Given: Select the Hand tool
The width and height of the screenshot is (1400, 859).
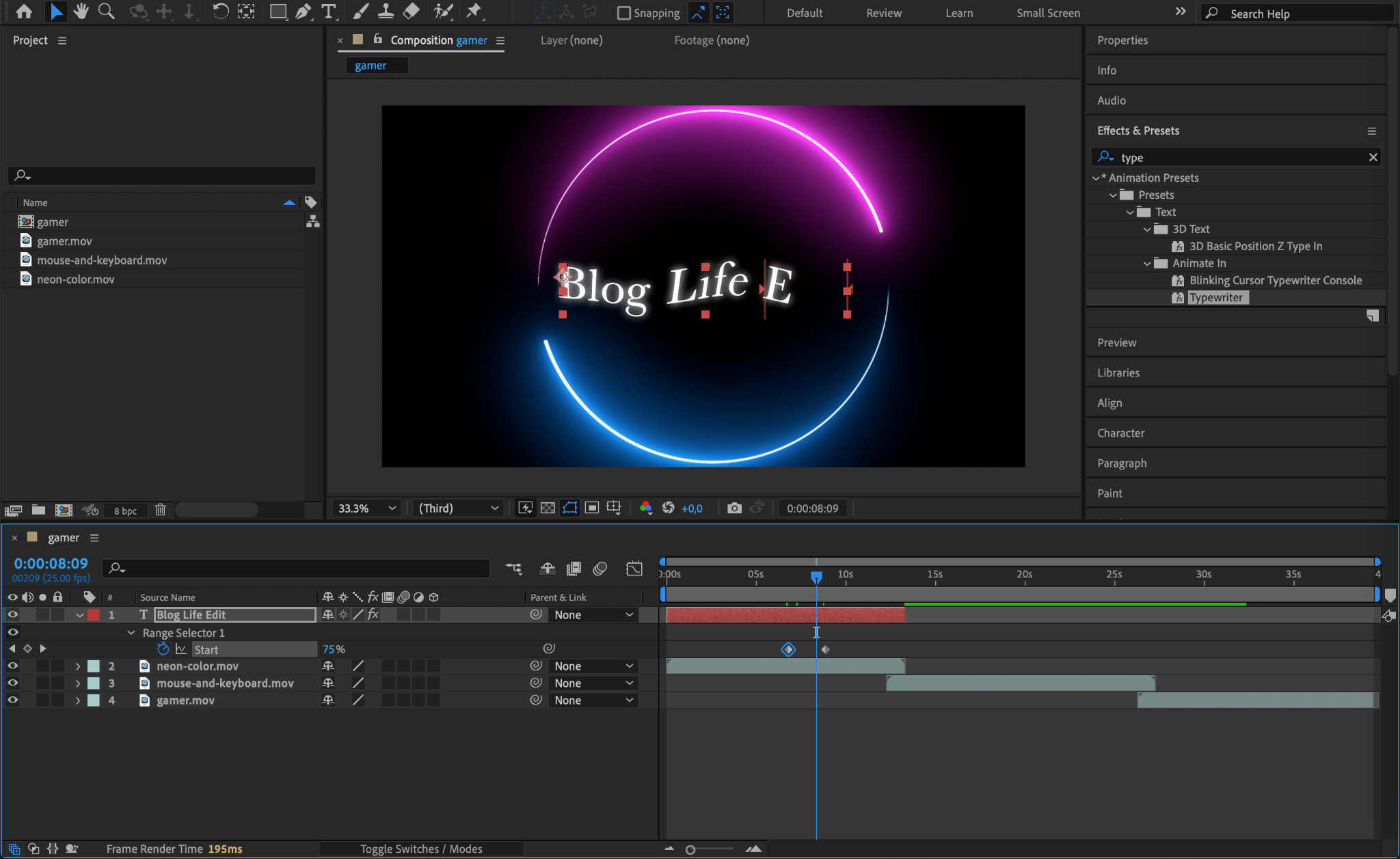Looking at the screenshot, I should (x=81, y=12).
